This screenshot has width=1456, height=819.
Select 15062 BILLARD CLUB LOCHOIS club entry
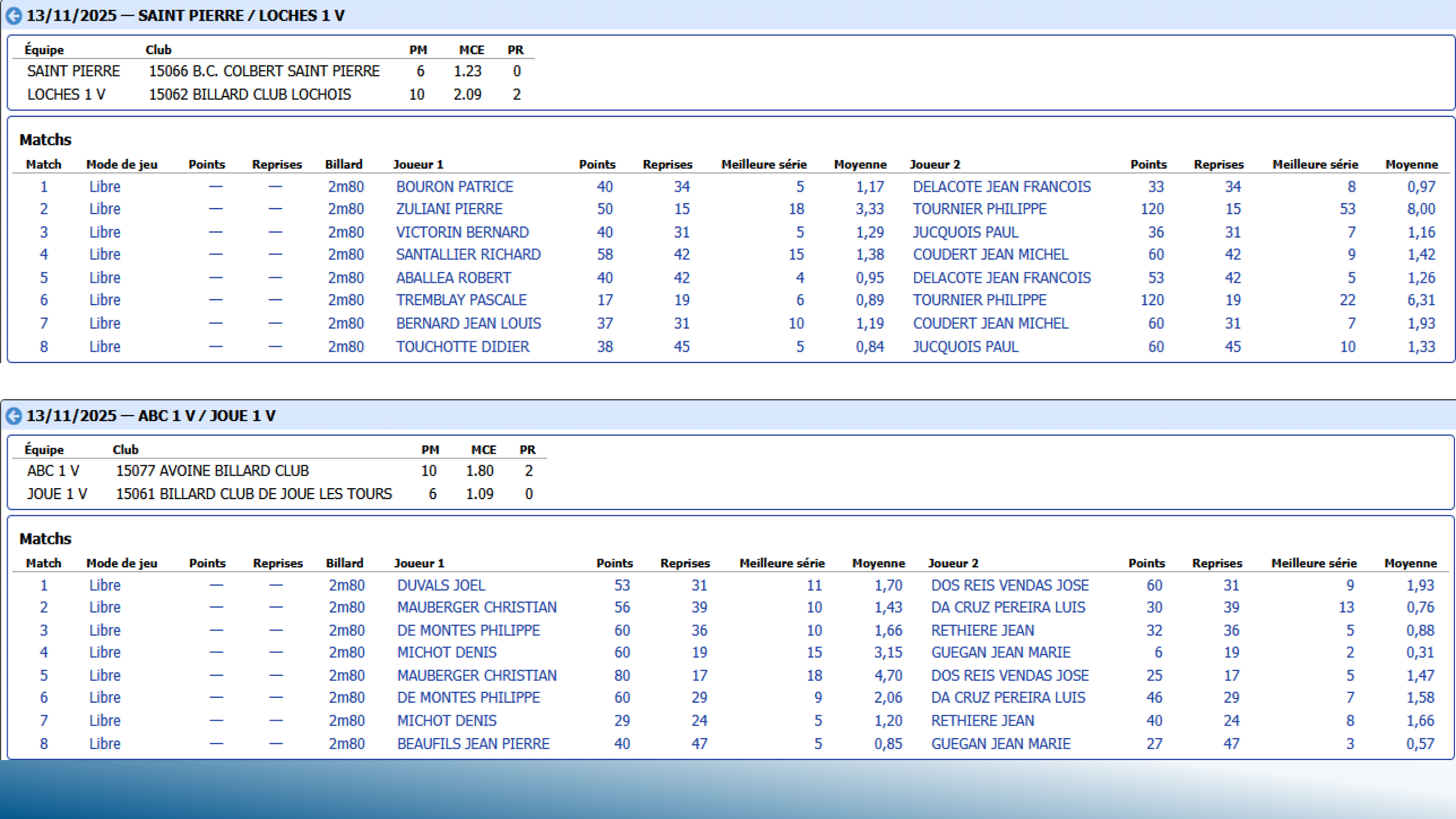[249, 94]
